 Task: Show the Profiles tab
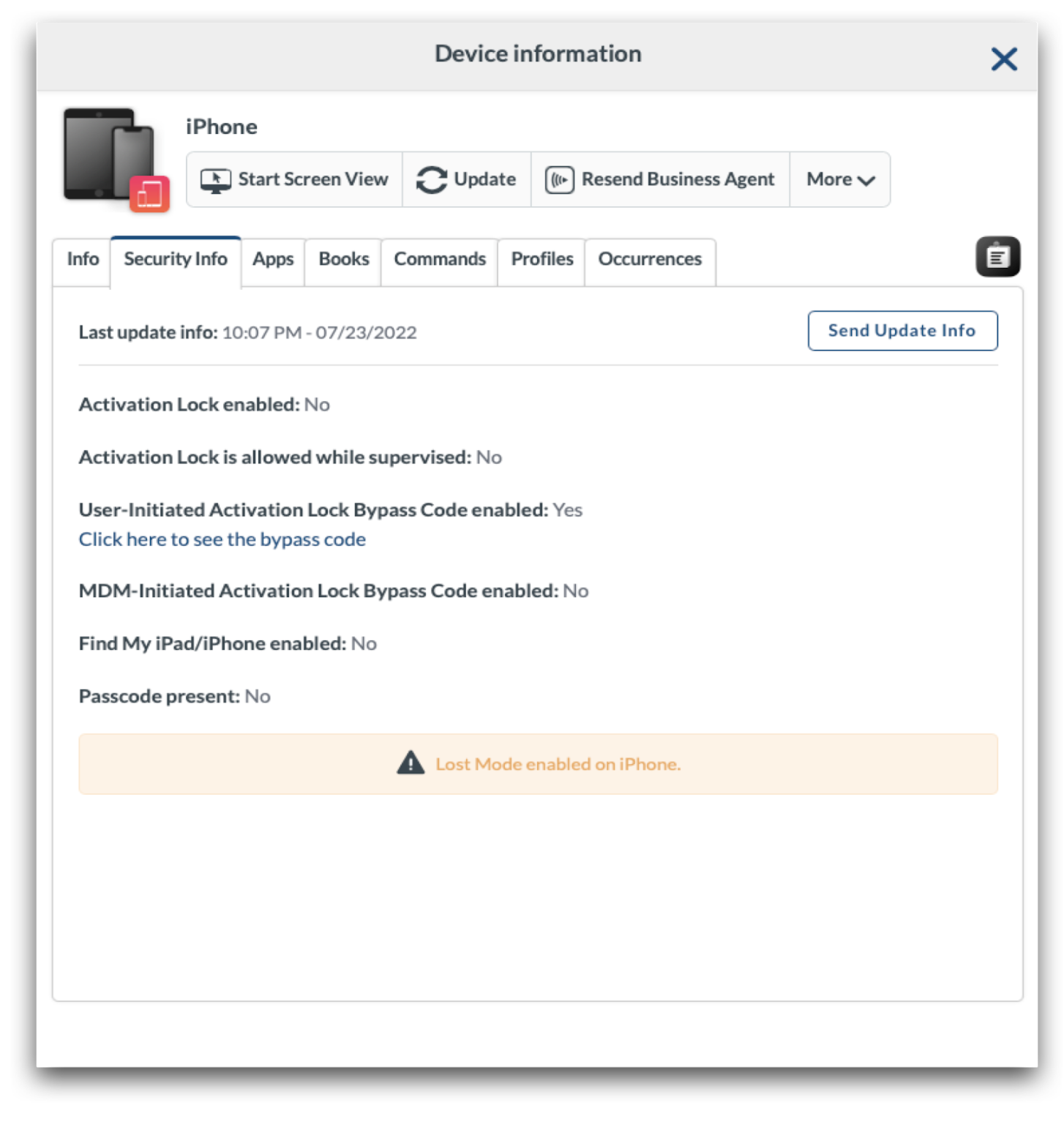point(542,259)
